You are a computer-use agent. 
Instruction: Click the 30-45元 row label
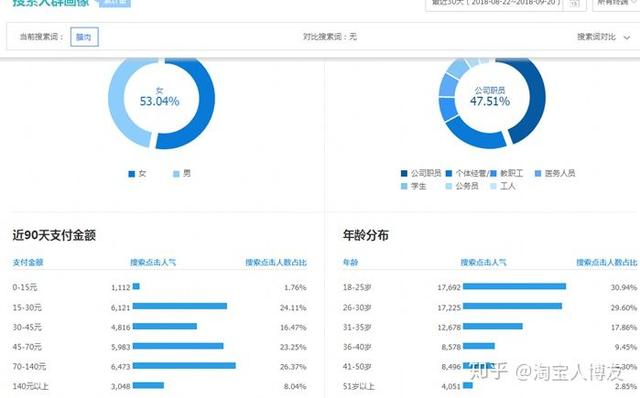pyautogui.click(x=27, y=327)
